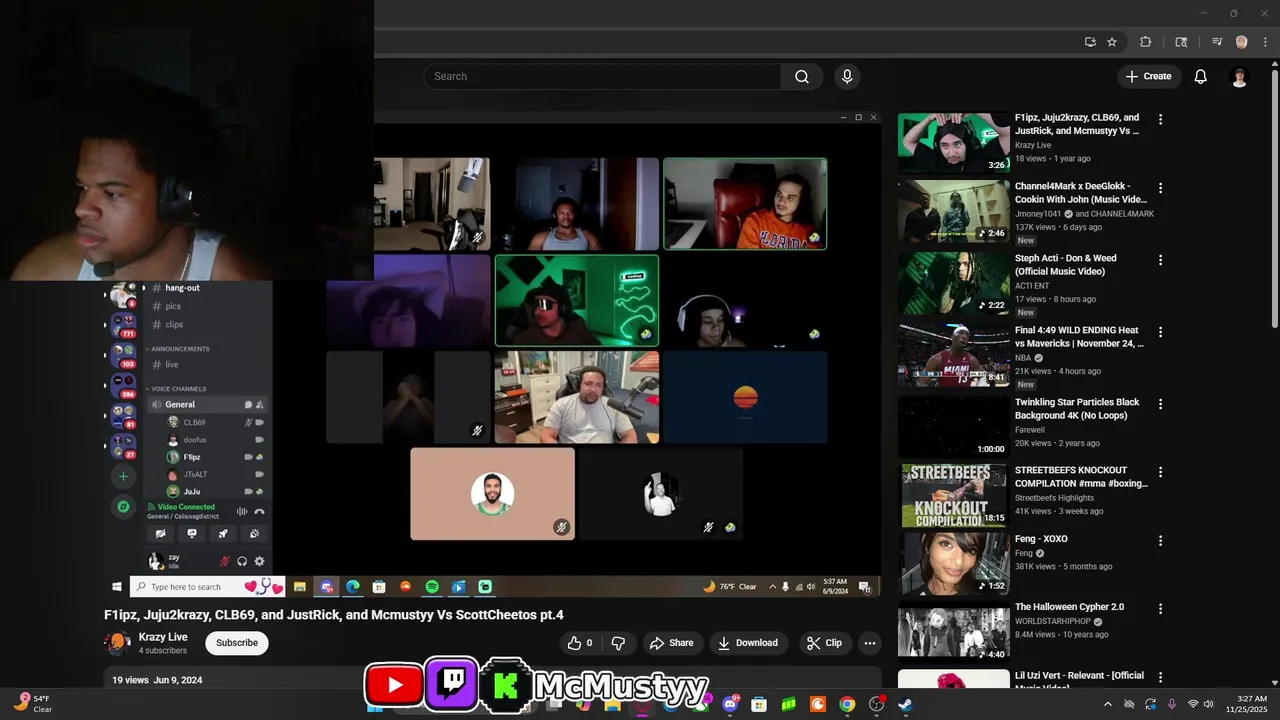Image resolution: width=1280 pixels, height=720 pixels.
Task: Open Chrome three-dot menu
Action: (1265, 42)
